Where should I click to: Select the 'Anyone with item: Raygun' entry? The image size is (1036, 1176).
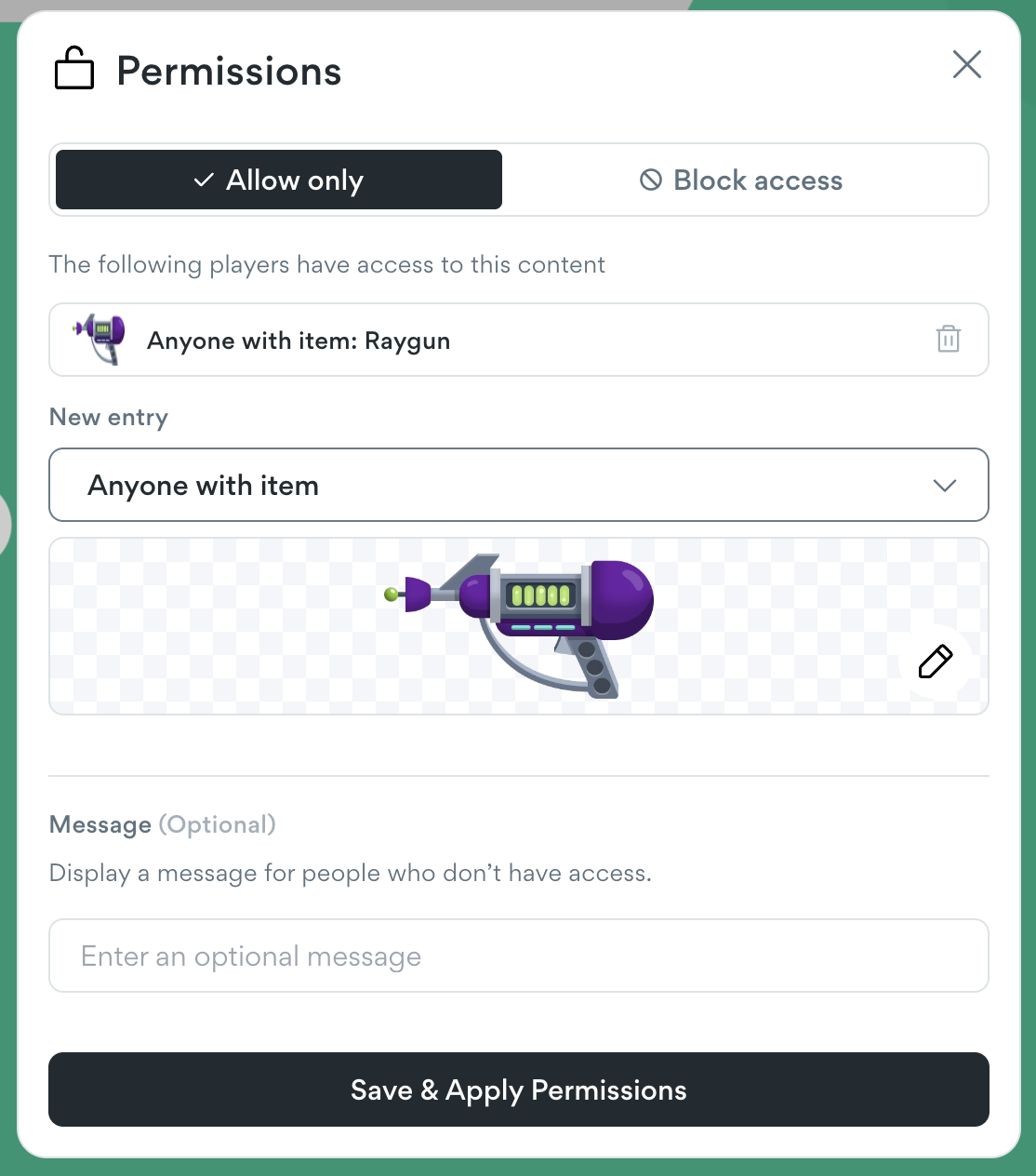299,341
